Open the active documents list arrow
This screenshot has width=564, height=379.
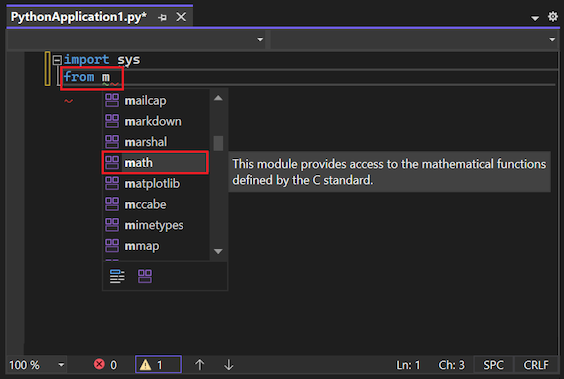click(535, 18)
